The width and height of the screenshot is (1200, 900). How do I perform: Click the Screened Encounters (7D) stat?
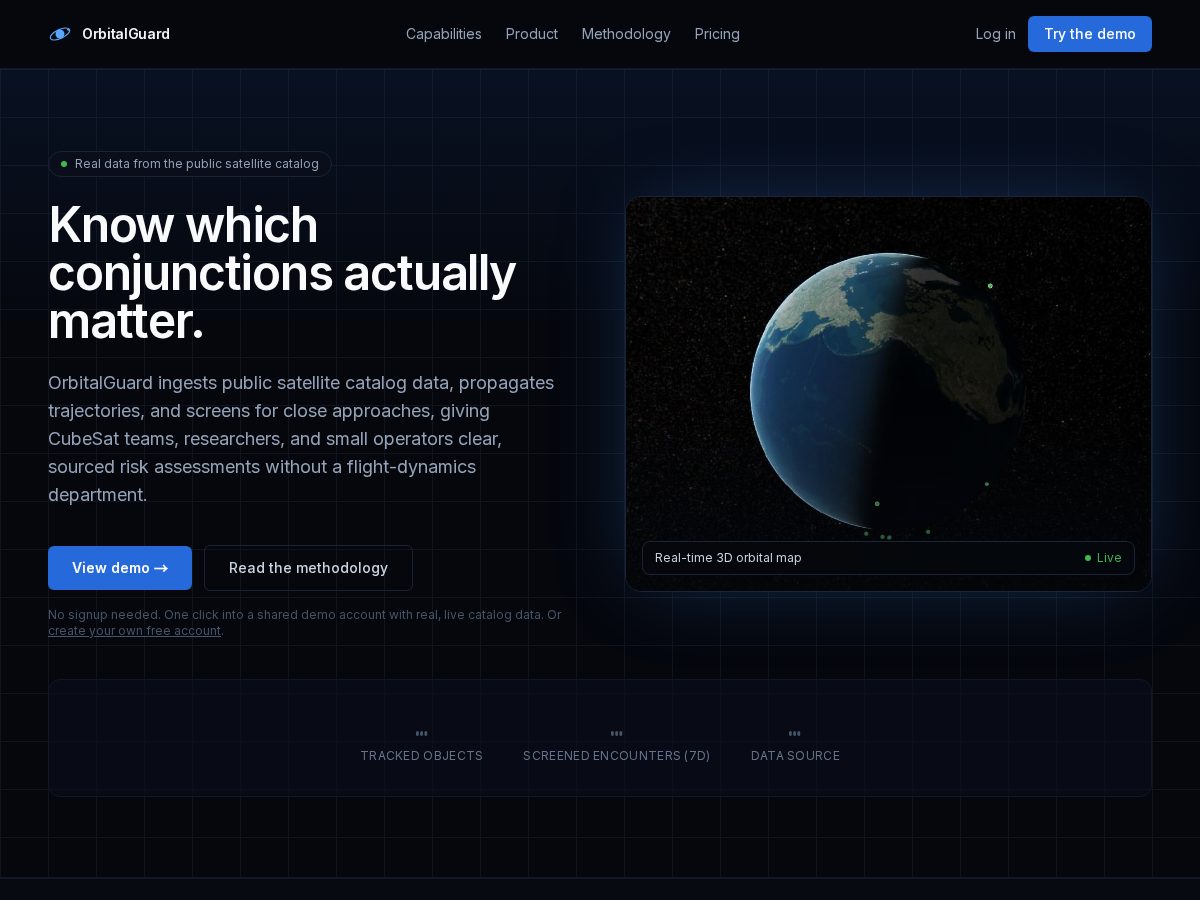(x=616, y=746)
